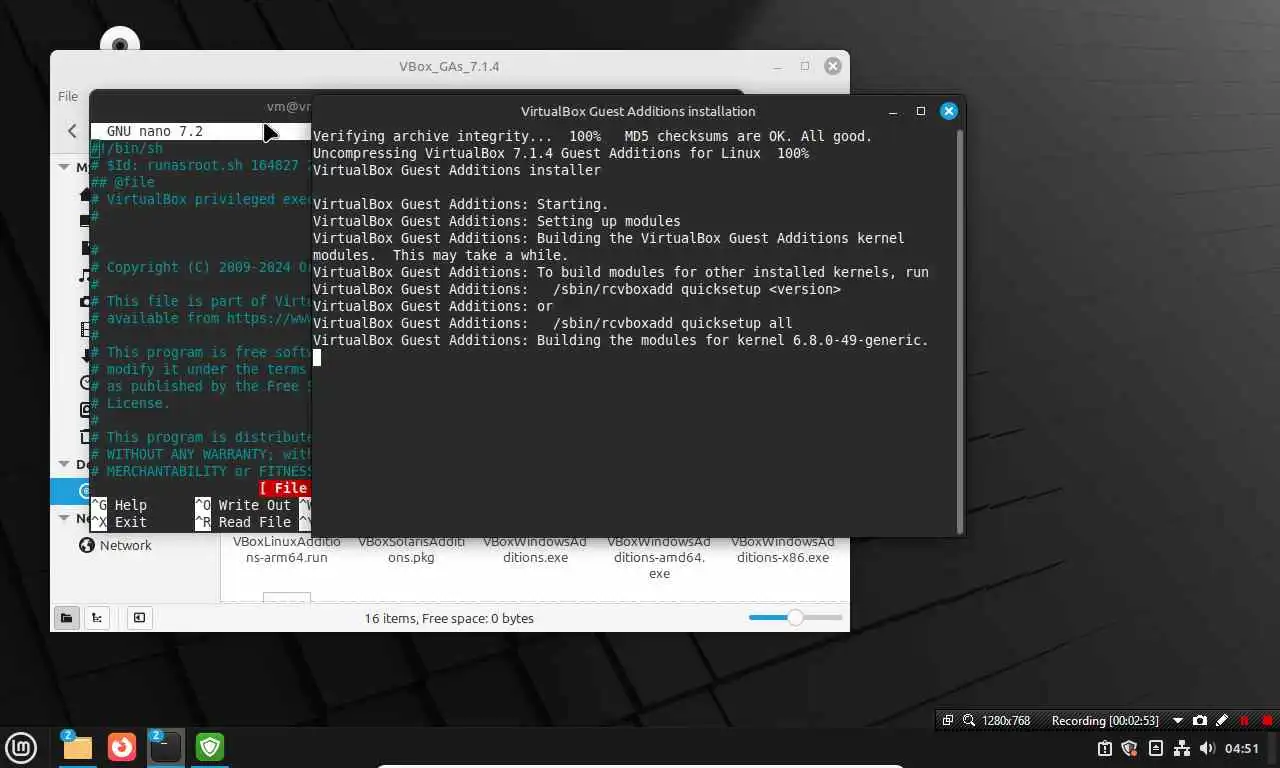1280x768 pixels.
Task: Launch Firefox from the taskbar
Action: pyautogui.click(x=122, y=746)
